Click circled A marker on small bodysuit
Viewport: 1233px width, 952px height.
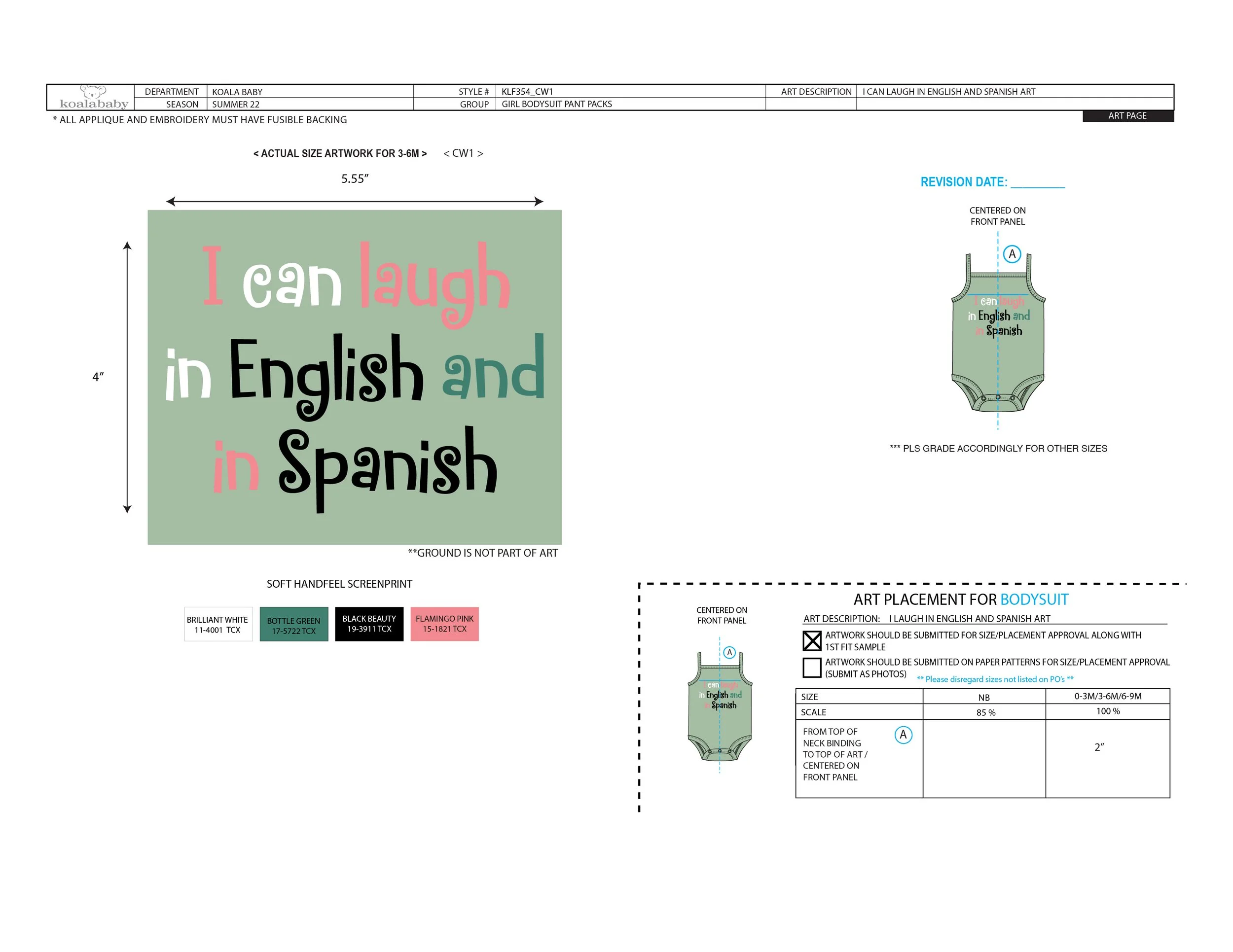(x=729, y=652)
